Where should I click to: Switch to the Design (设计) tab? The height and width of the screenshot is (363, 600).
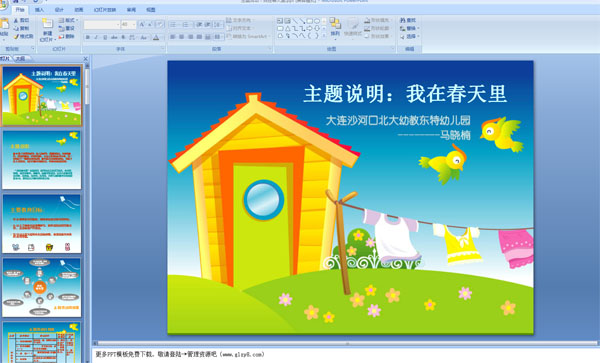pos(59,10)
